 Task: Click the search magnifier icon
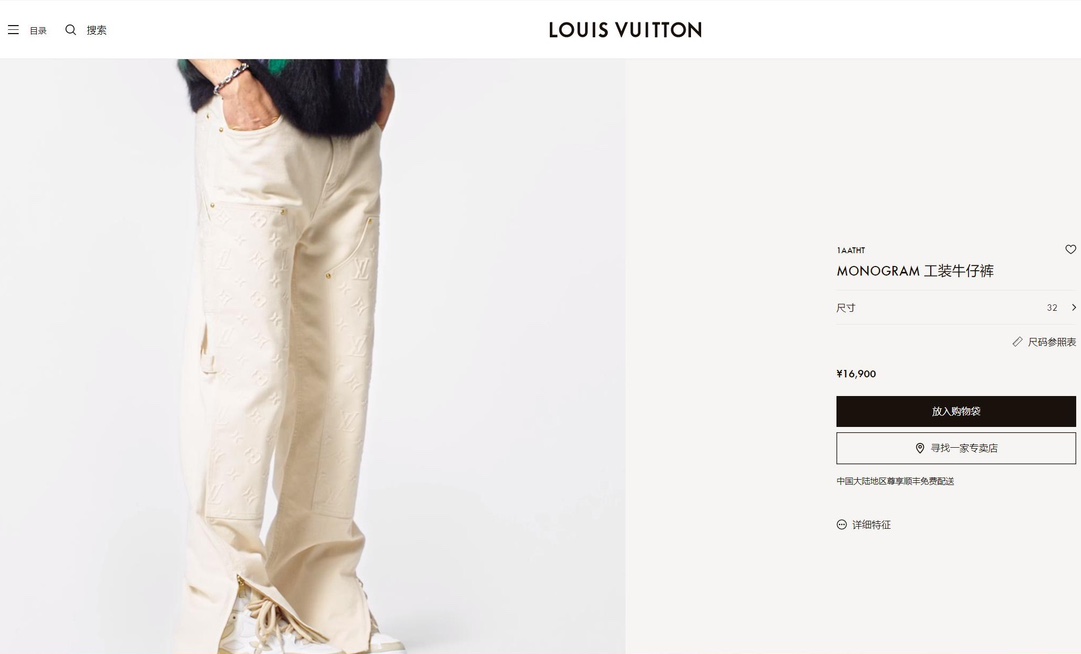tap(70, 30)
